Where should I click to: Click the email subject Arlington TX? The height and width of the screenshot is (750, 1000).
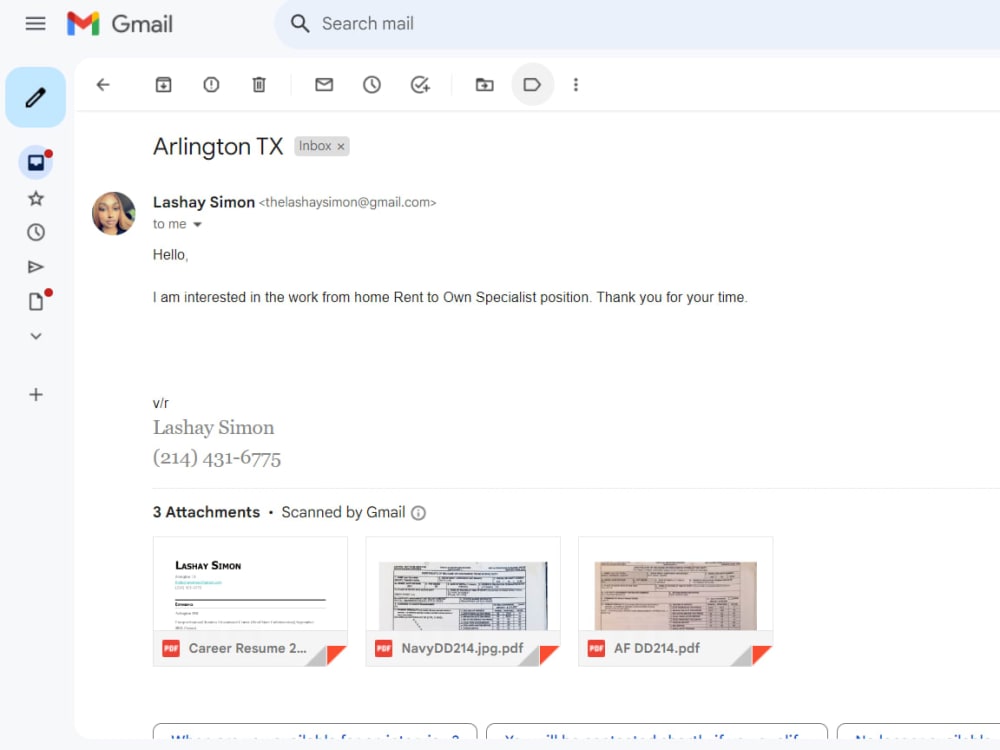coord(218,147)
